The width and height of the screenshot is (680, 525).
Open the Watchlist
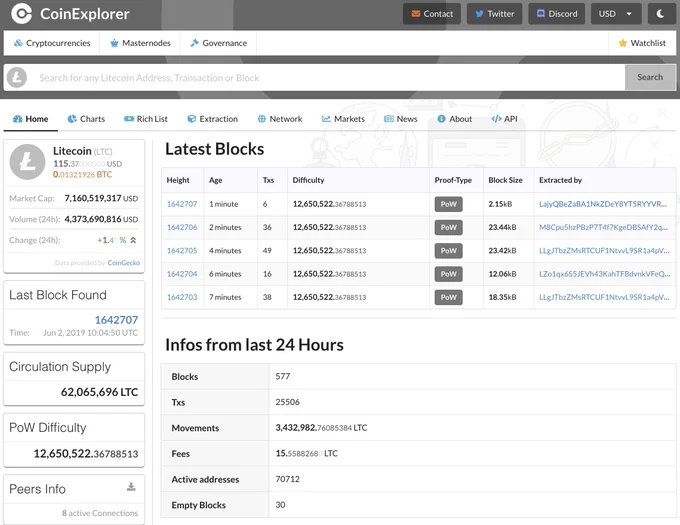click(x=642, y=43)
